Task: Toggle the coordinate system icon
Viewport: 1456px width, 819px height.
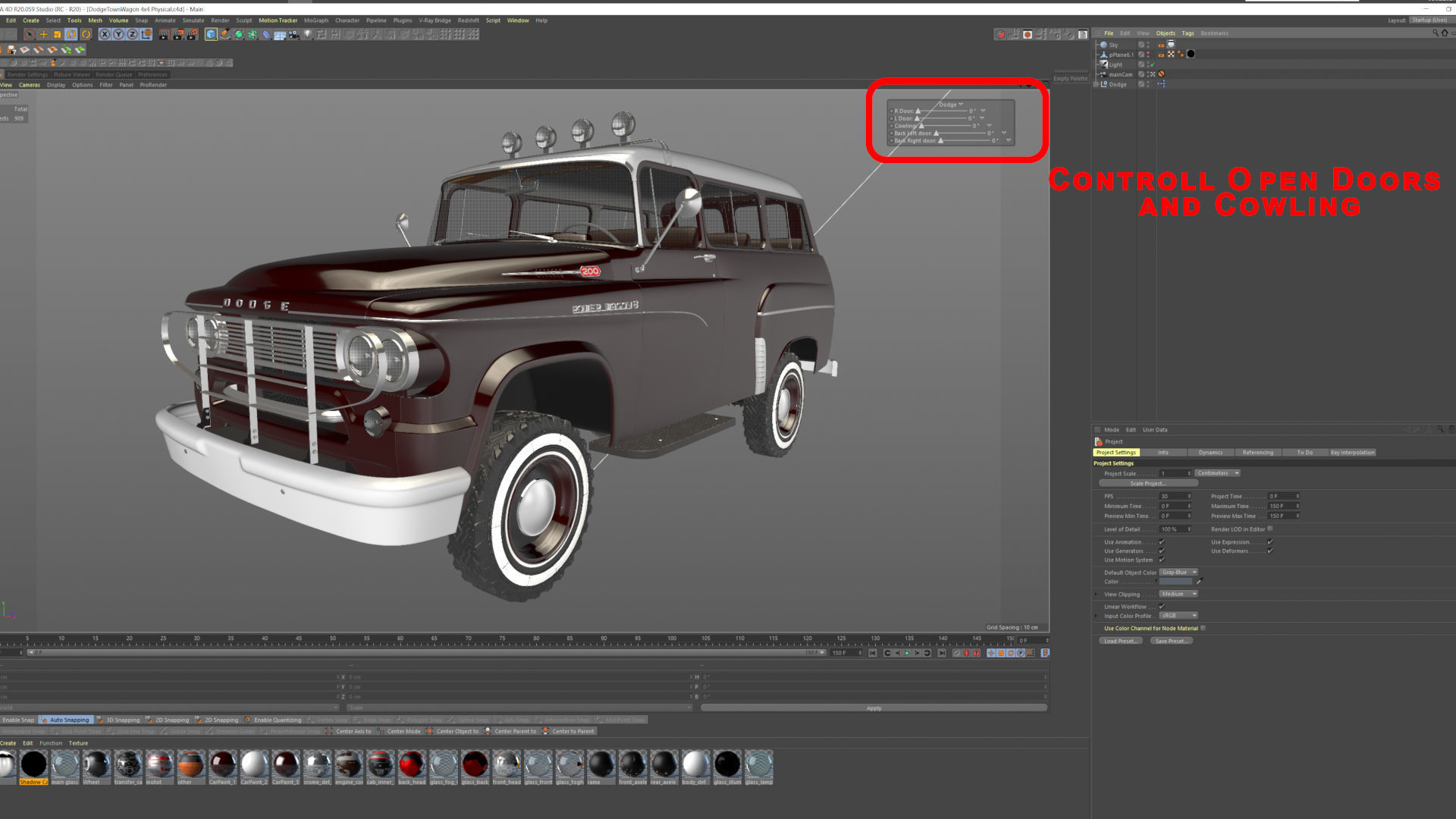Action: click(146, 34)
